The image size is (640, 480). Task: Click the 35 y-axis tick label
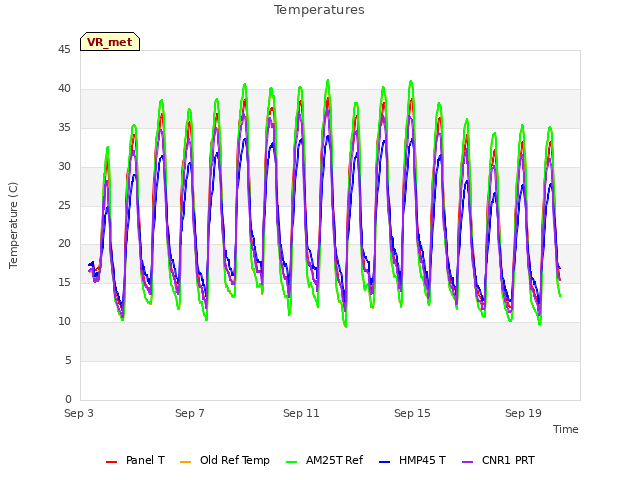[x=64, y=128]
